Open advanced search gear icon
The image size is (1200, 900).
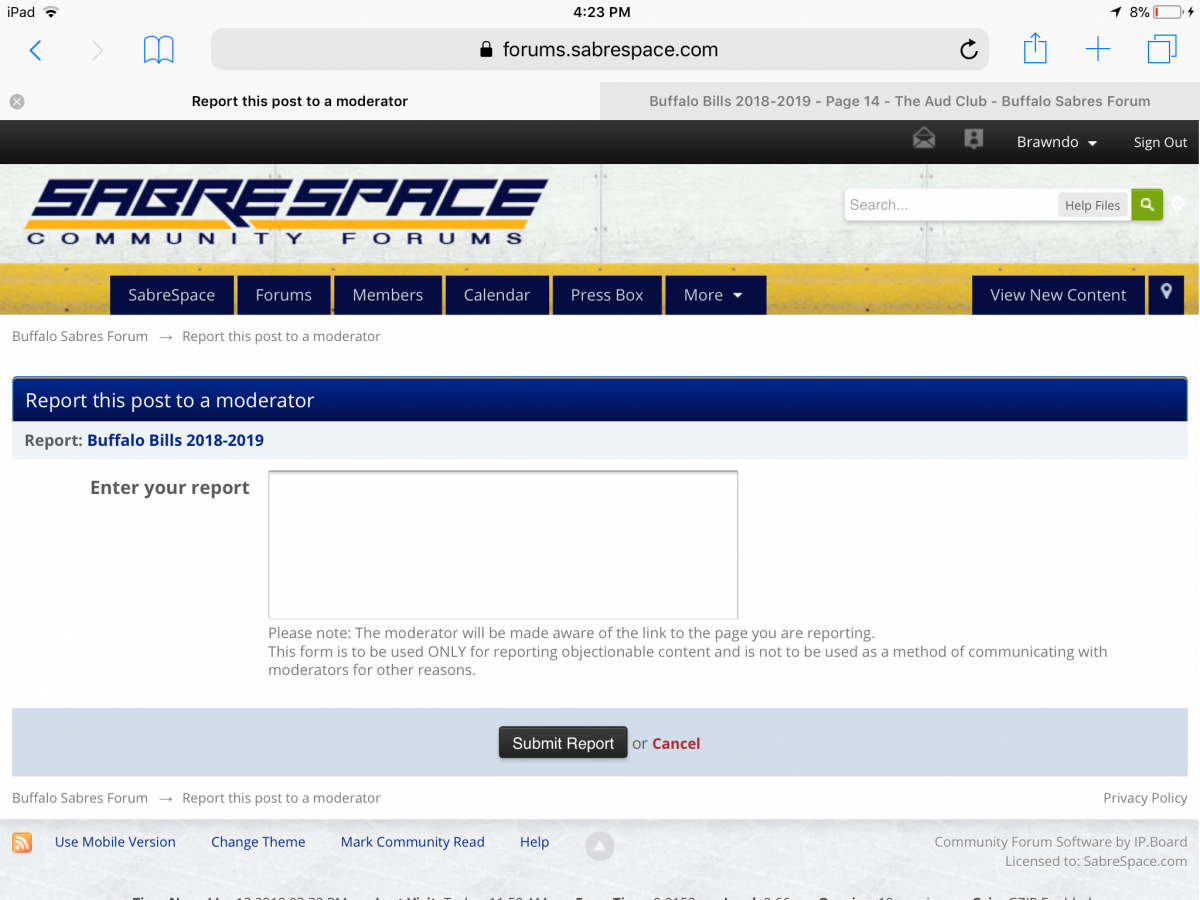click(1178, 204)
